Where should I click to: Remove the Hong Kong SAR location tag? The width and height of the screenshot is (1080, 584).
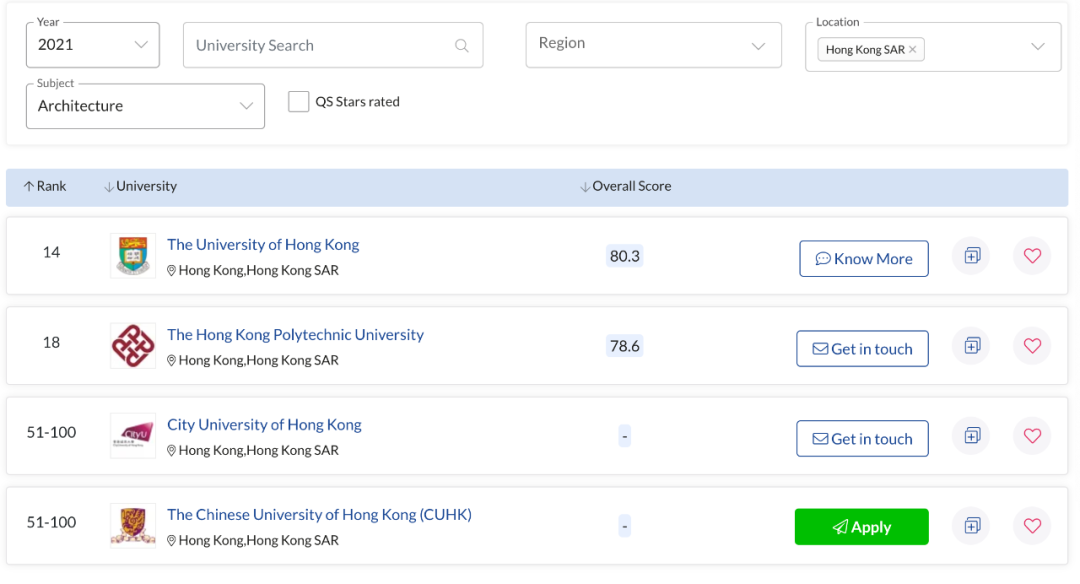click(x=912, y=50)
